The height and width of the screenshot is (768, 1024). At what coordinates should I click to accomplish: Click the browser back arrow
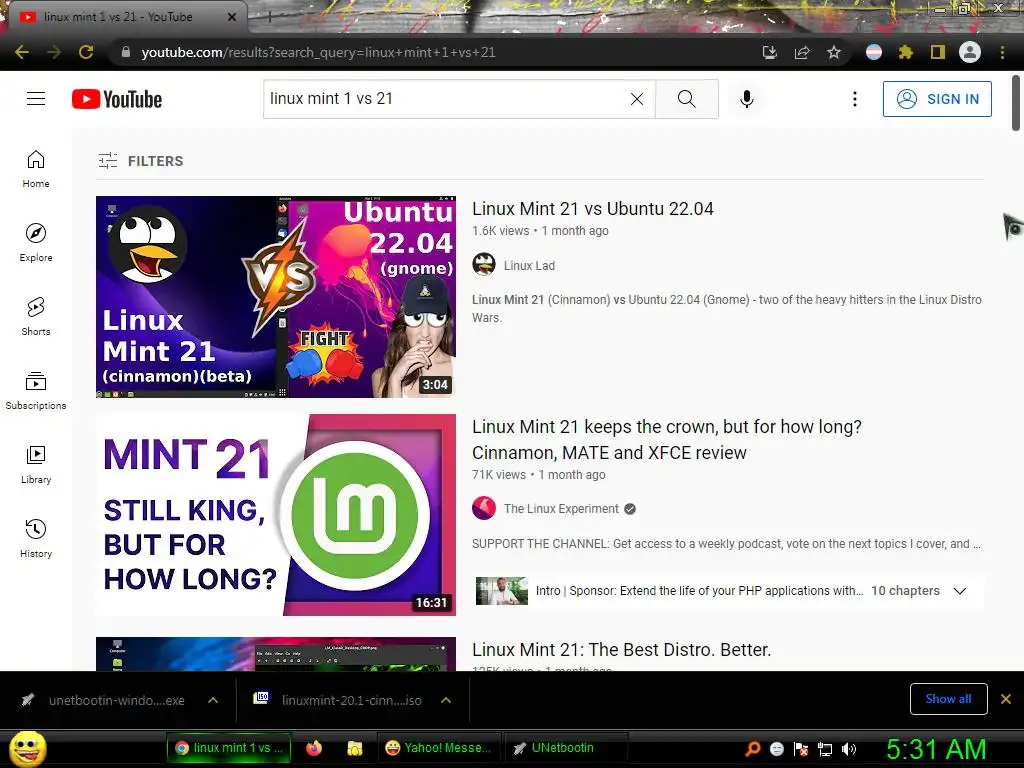coord(22,52)
